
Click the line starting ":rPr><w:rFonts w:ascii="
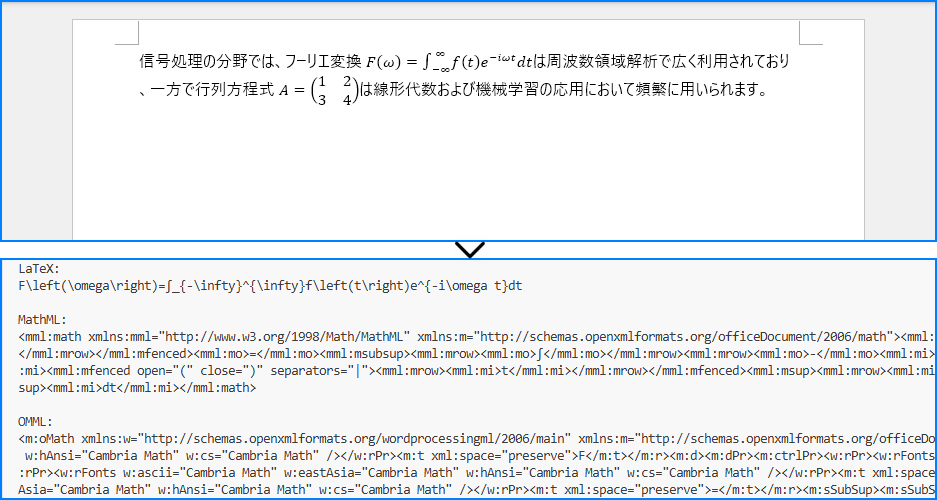[477, 473]
